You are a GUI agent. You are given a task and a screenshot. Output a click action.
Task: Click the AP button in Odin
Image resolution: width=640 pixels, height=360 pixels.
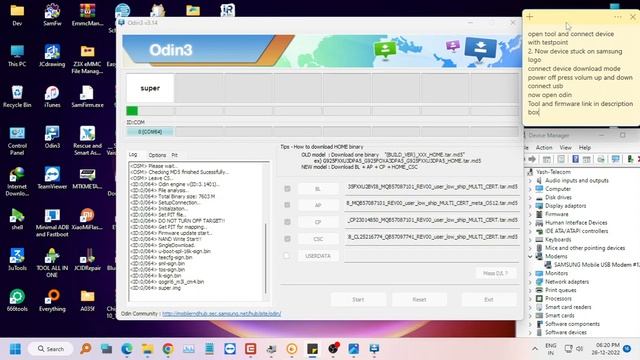coord(318,205)
